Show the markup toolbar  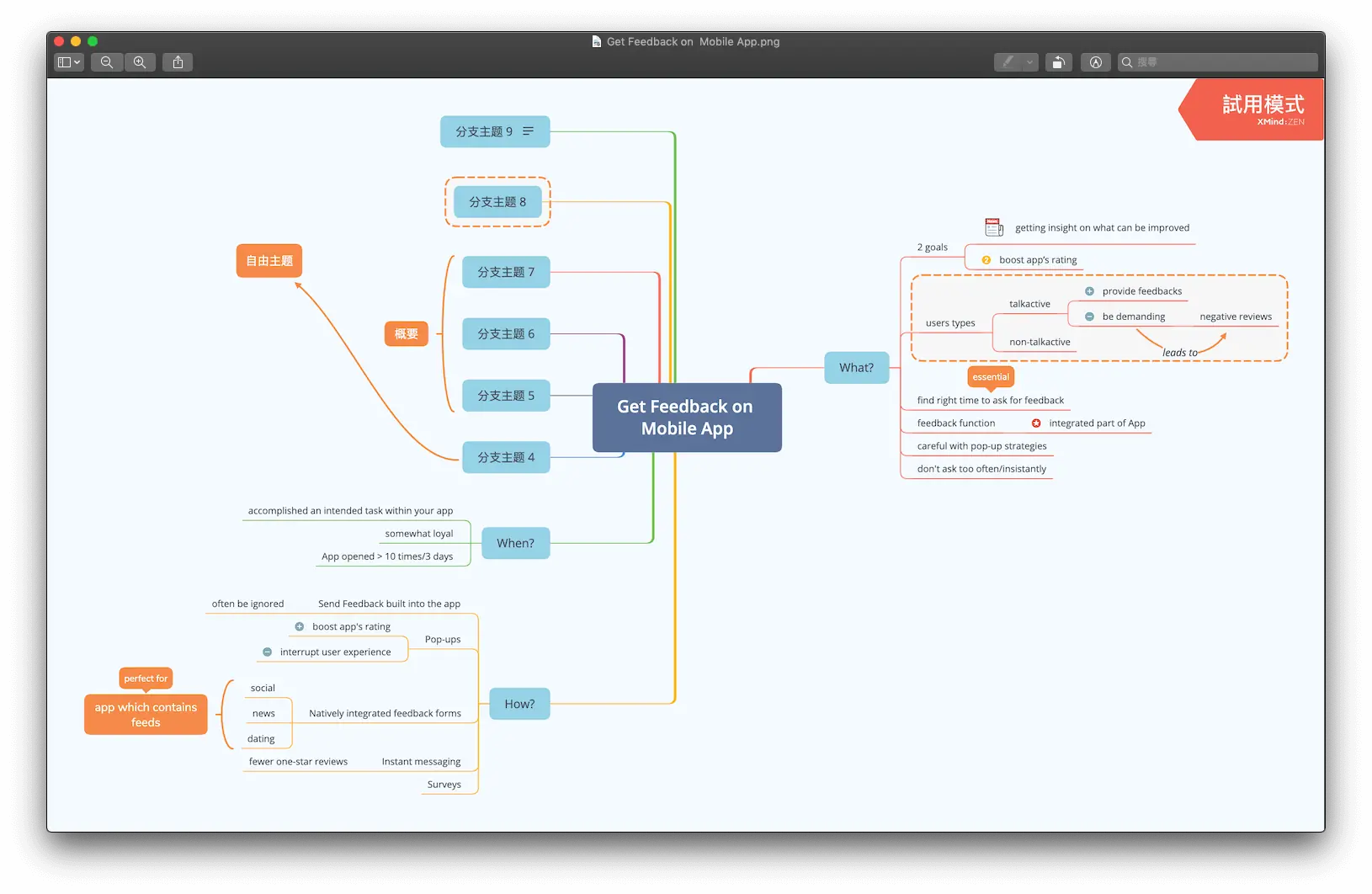point(1095,62)
